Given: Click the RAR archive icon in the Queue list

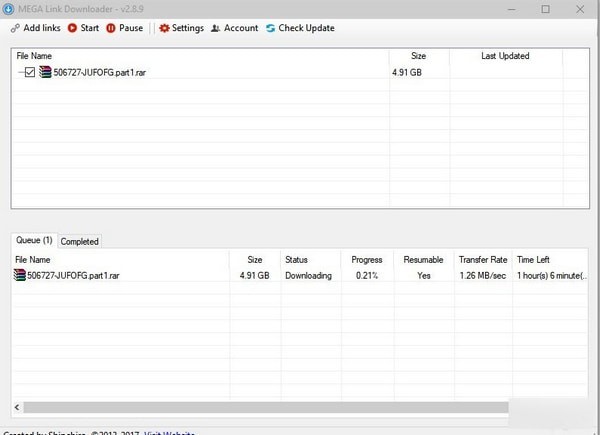Looking at the screenshot, I should (x=20, y=275).
